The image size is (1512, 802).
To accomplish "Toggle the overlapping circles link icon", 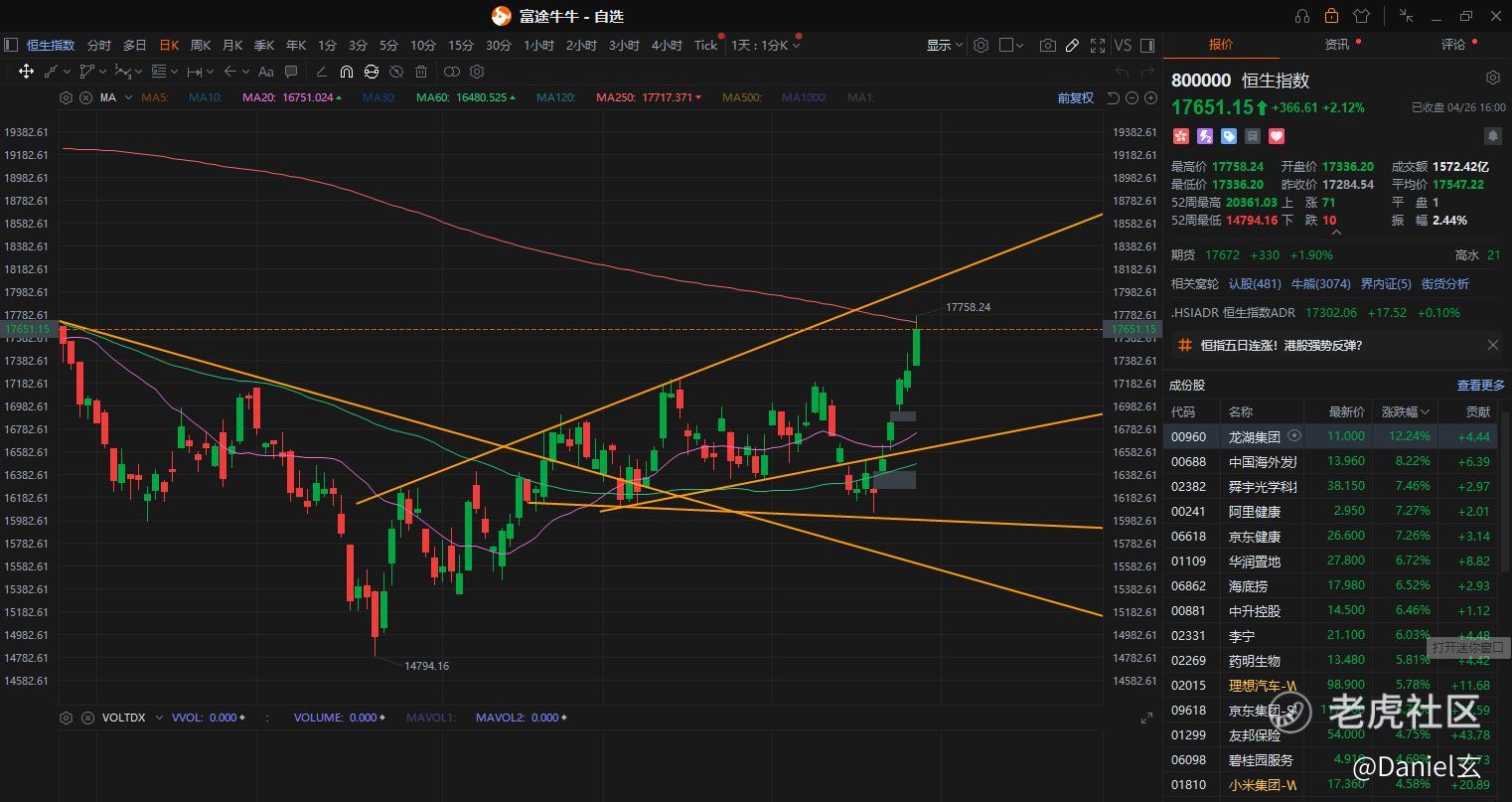I will tap(452, 72).
